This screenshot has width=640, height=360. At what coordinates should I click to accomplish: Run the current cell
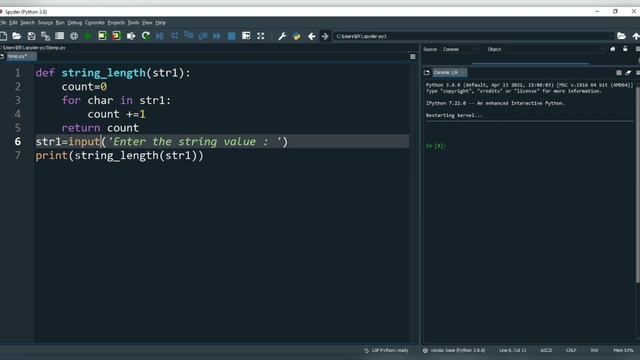coord(102,36)
